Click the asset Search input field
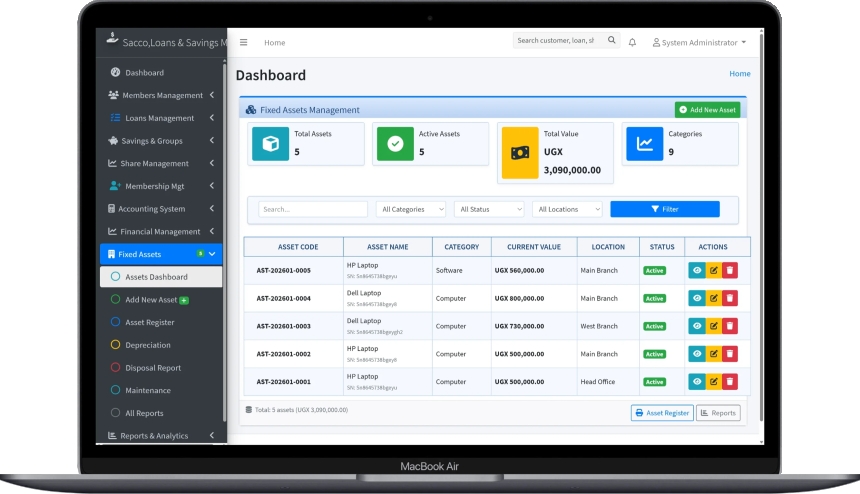Viewport: 860px width, 494px height. (313, 209)
